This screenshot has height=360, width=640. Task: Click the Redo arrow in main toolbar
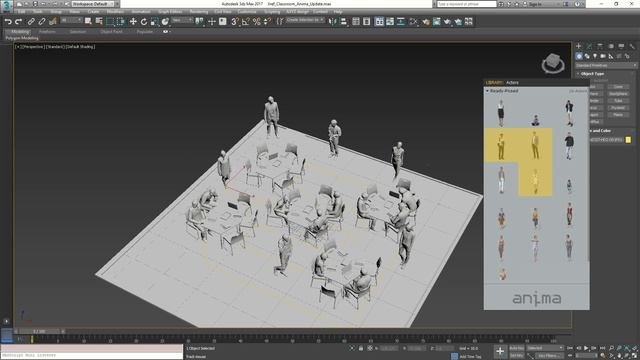tap(18, 22)
